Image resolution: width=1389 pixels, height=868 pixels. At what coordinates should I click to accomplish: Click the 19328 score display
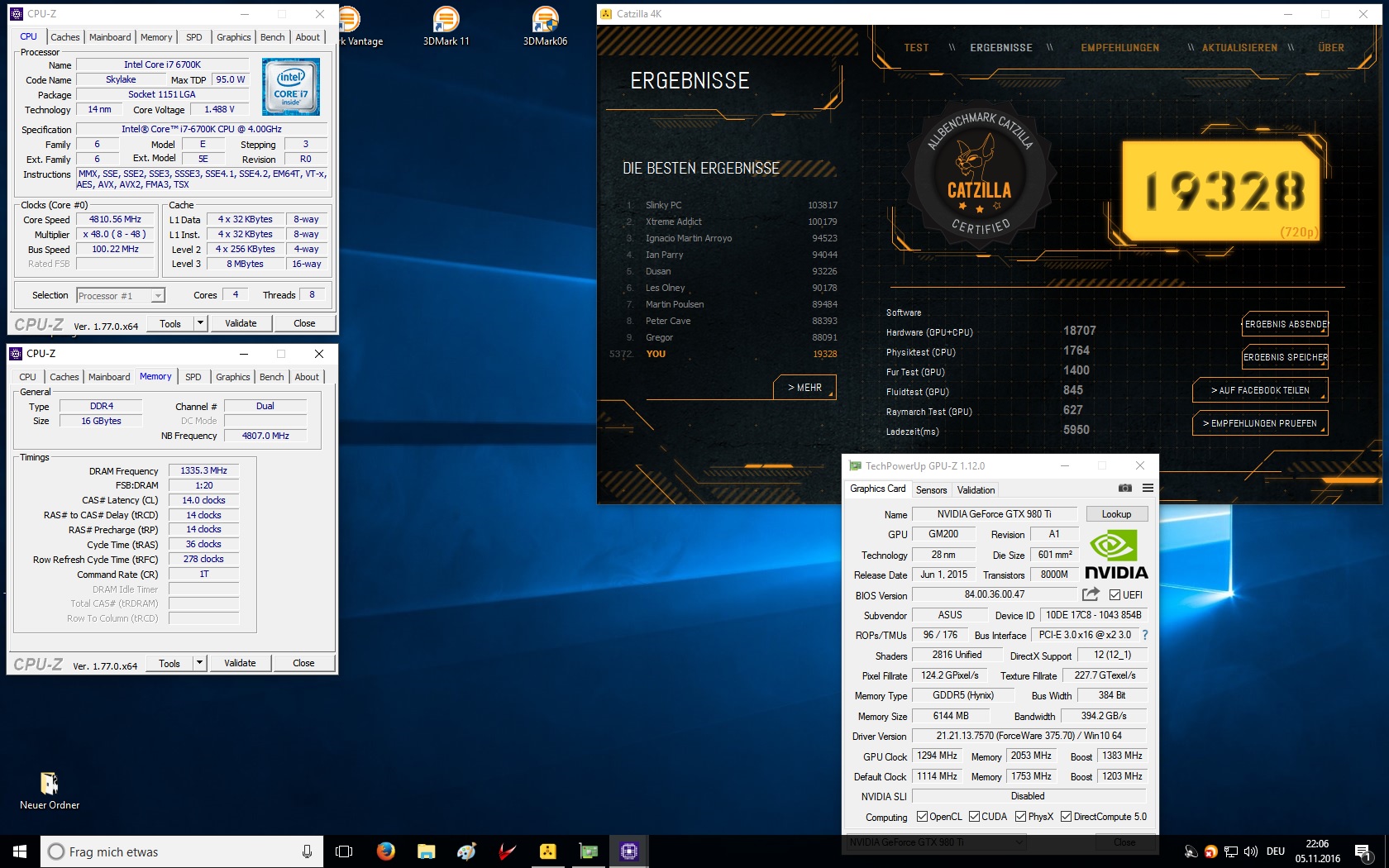(1224, 190)
